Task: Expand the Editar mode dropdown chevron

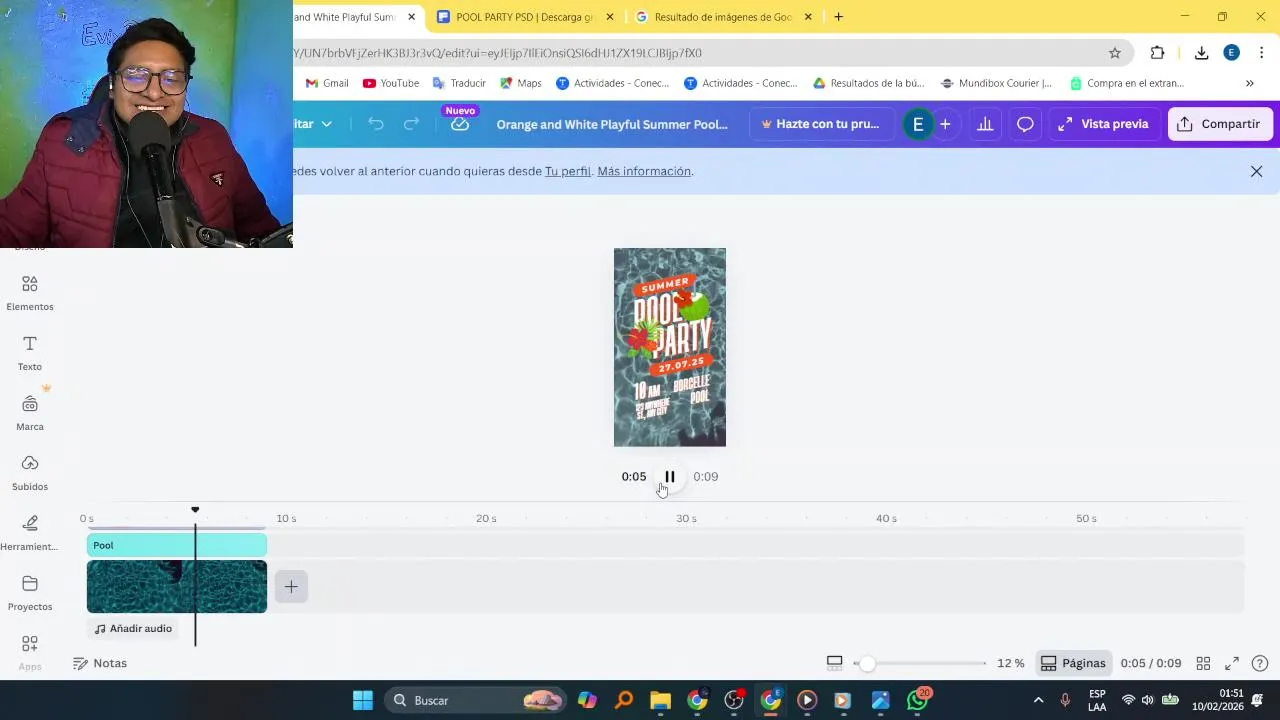Action: pyautogui.click(x=326, y=124)
